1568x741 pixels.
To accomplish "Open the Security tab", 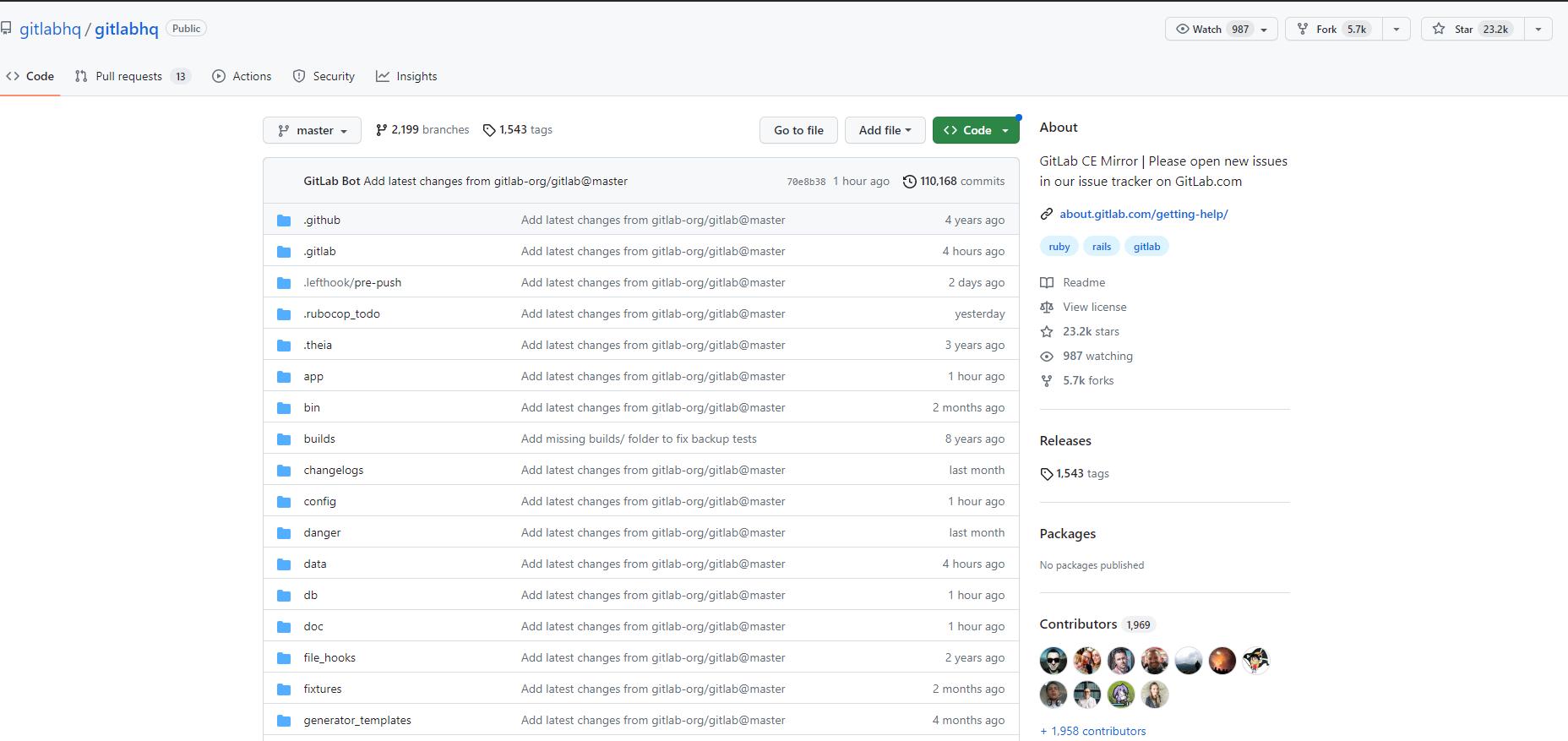I will 324,76.
